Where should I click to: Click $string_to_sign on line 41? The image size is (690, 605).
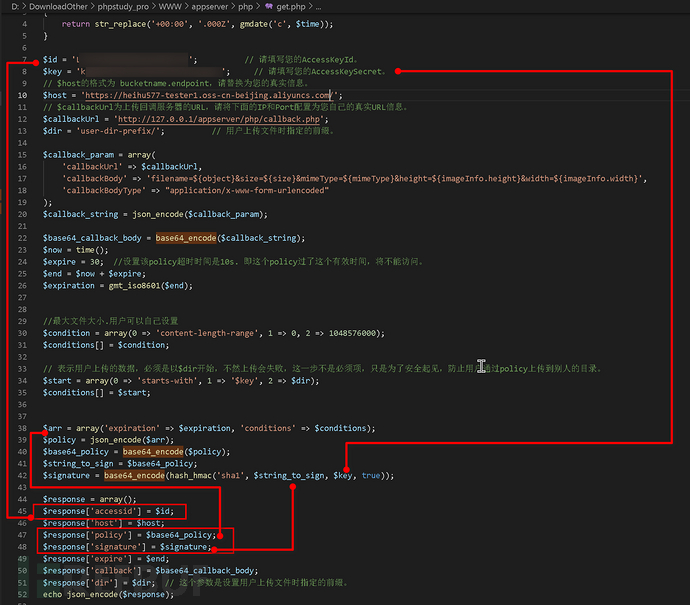click(x=78, y=464)
